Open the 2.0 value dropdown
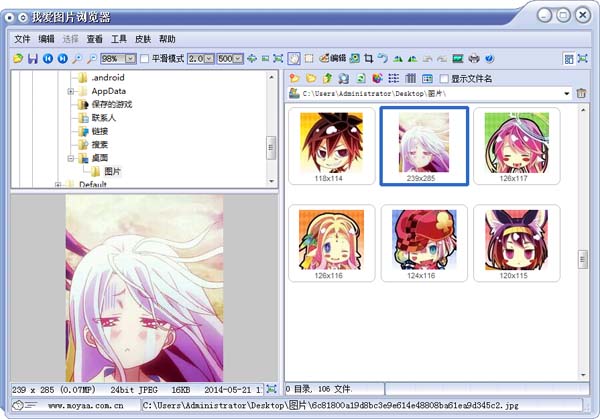 click(209, 59)
